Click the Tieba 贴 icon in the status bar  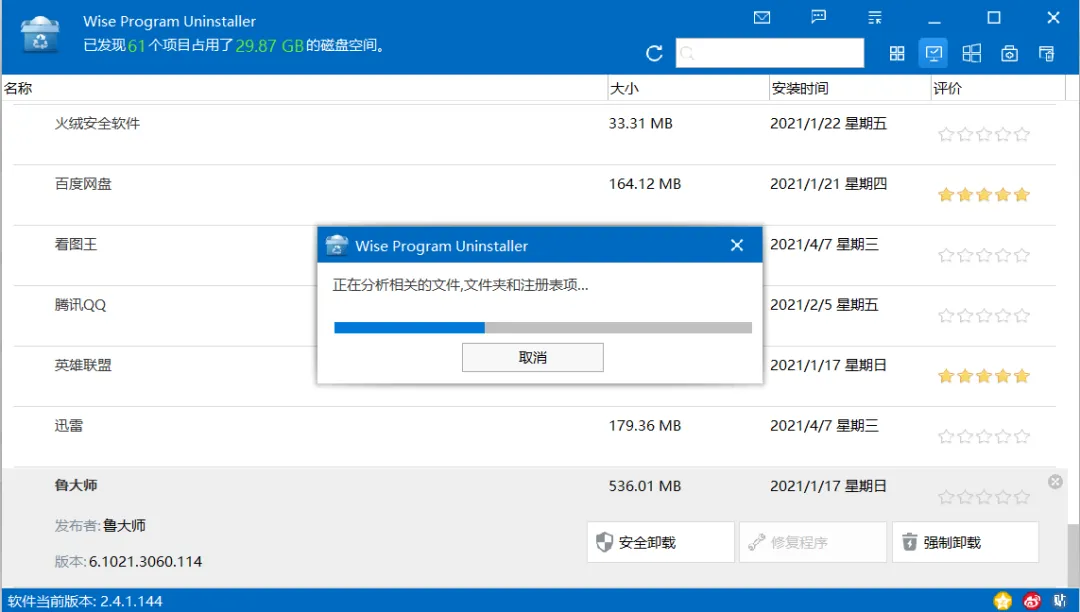pos(1060,601)
